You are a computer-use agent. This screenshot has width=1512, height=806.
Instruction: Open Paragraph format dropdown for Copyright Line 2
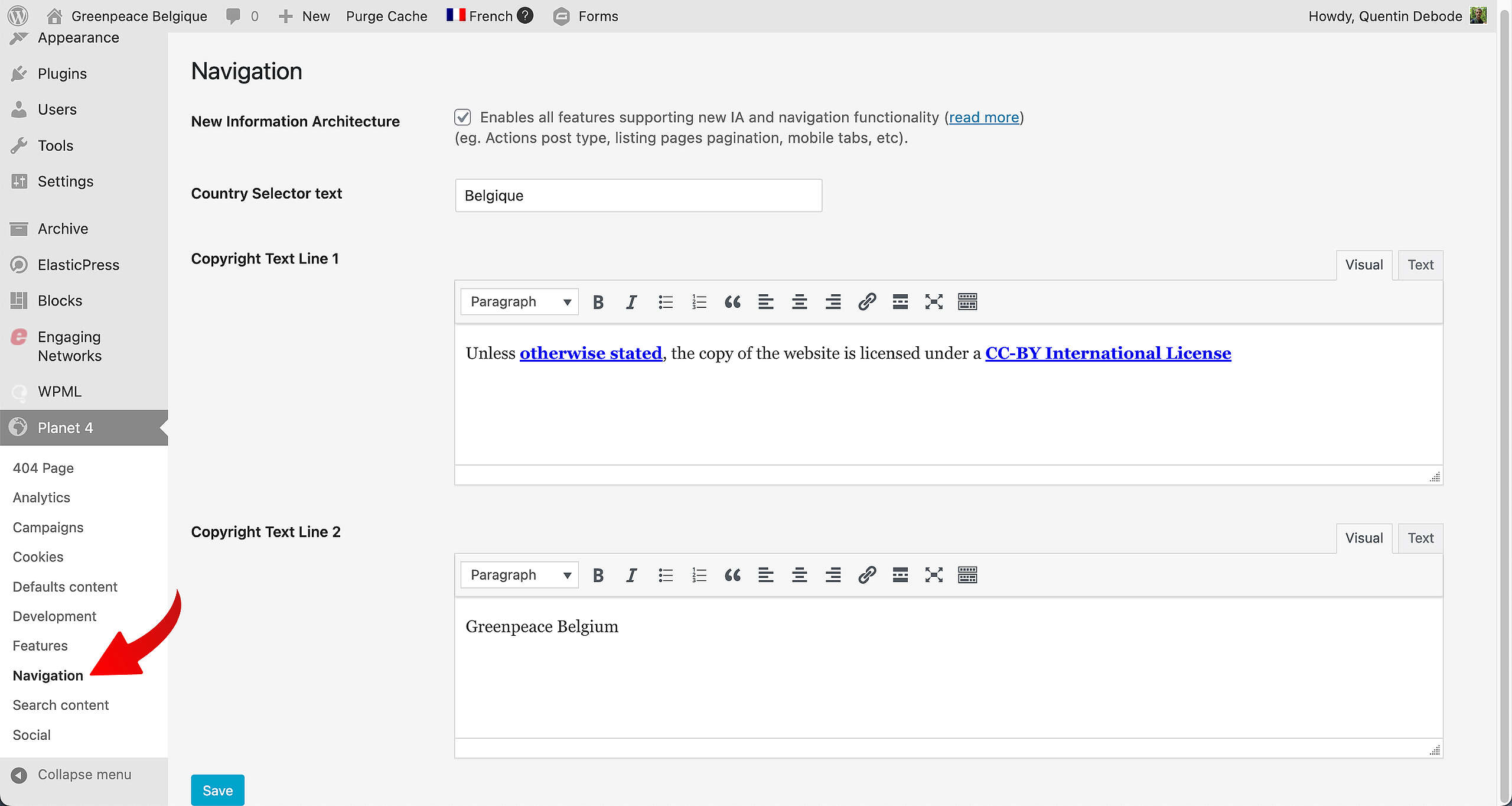tap(520, 575)
